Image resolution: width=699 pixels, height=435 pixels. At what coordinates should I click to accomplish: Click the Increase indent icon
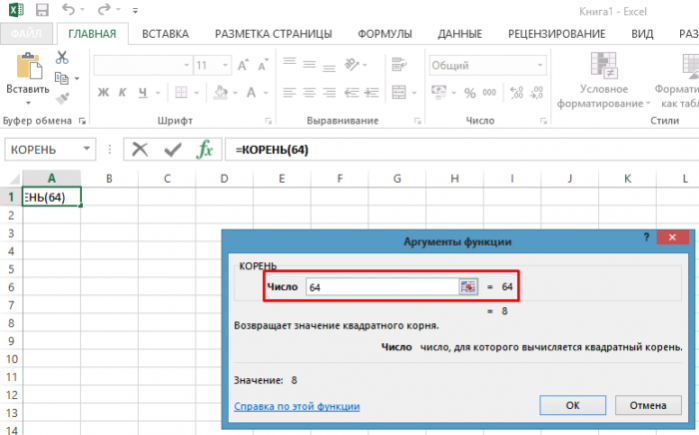371,92
